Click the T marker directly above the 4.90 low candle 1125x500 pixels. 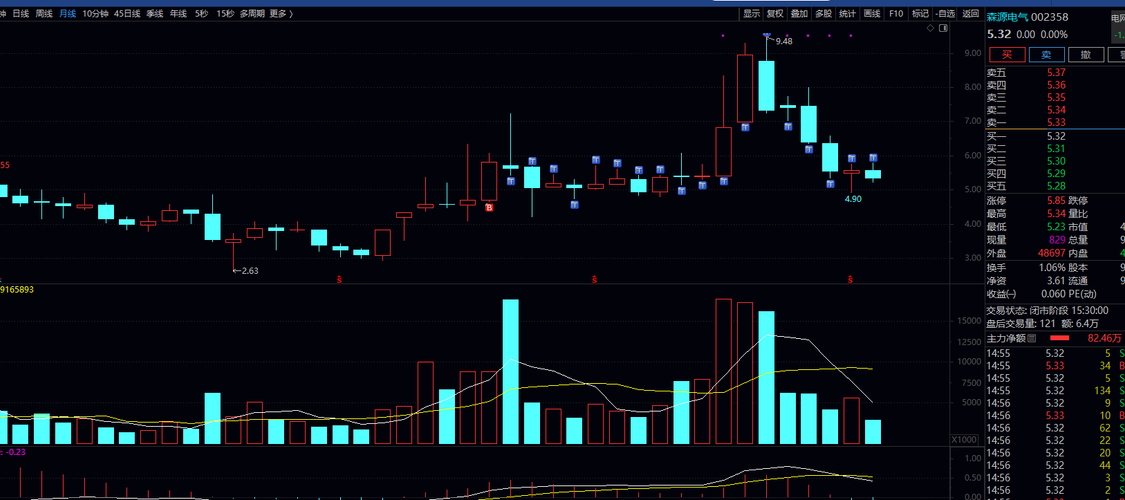click(852, 159)
